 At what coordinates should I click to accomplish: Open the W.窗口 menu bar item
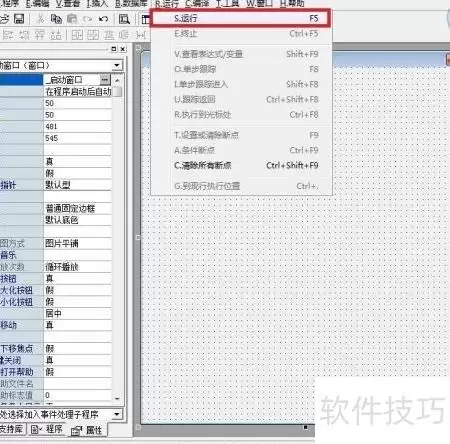[260, 4]
